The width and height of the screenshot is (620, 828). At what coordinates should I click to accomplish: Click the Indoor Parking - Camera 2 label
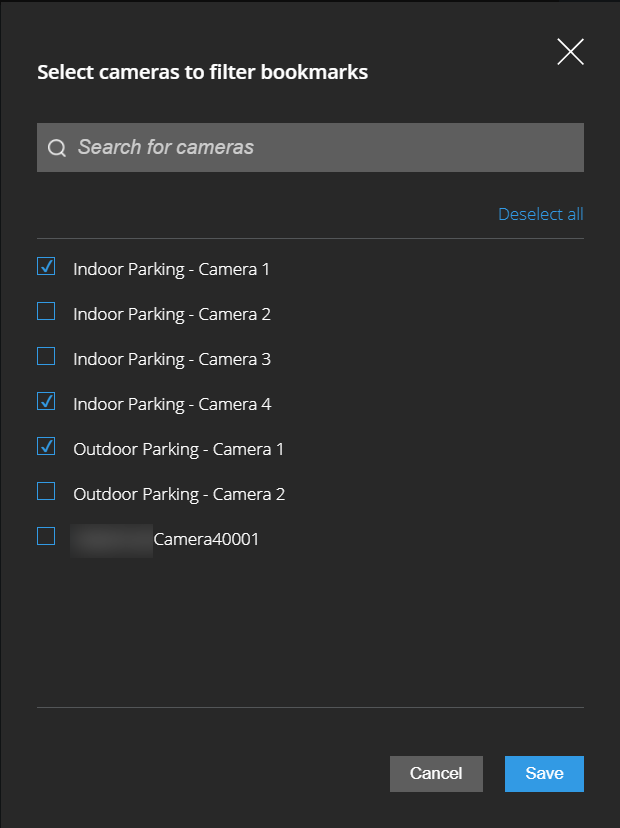point(172,313)
